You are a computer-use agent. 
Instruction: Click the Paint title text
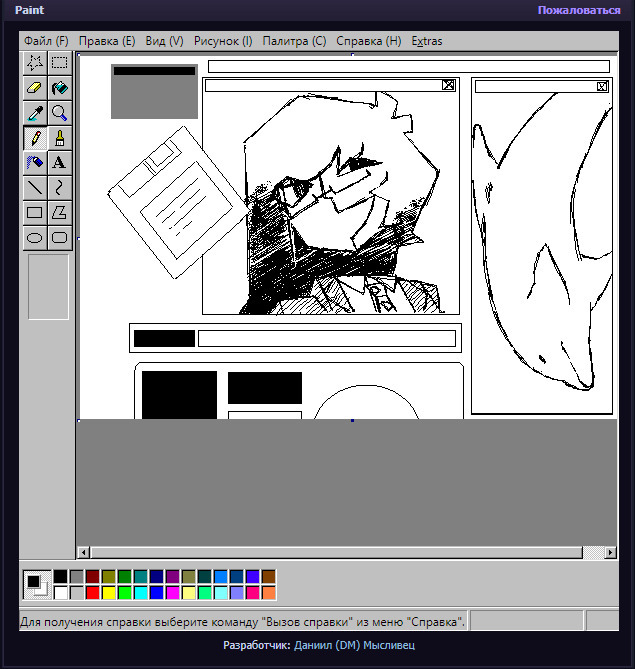29,10
